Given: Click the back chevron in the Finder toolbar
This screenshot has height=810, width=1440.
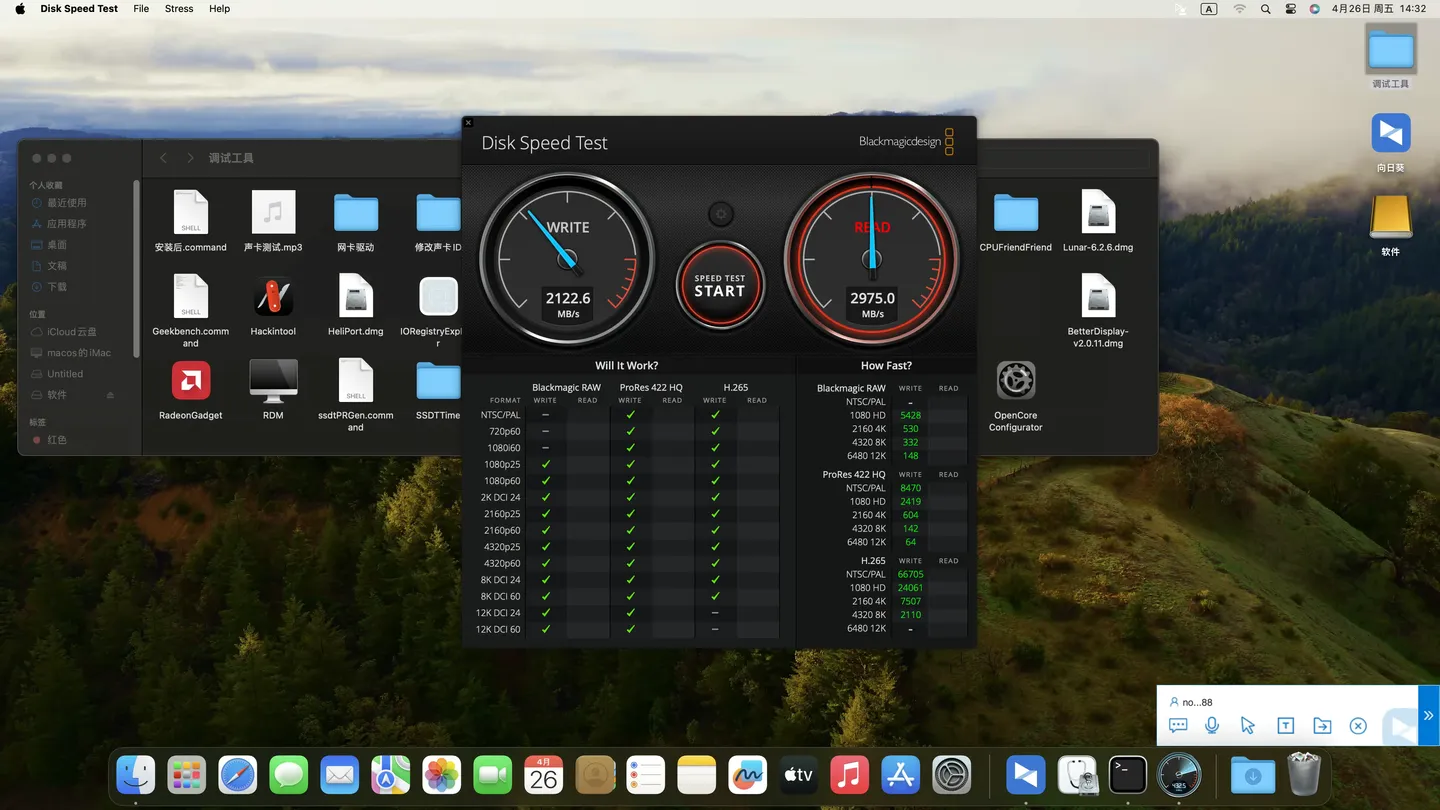Looking at the screenshot, I should (163, 157).
